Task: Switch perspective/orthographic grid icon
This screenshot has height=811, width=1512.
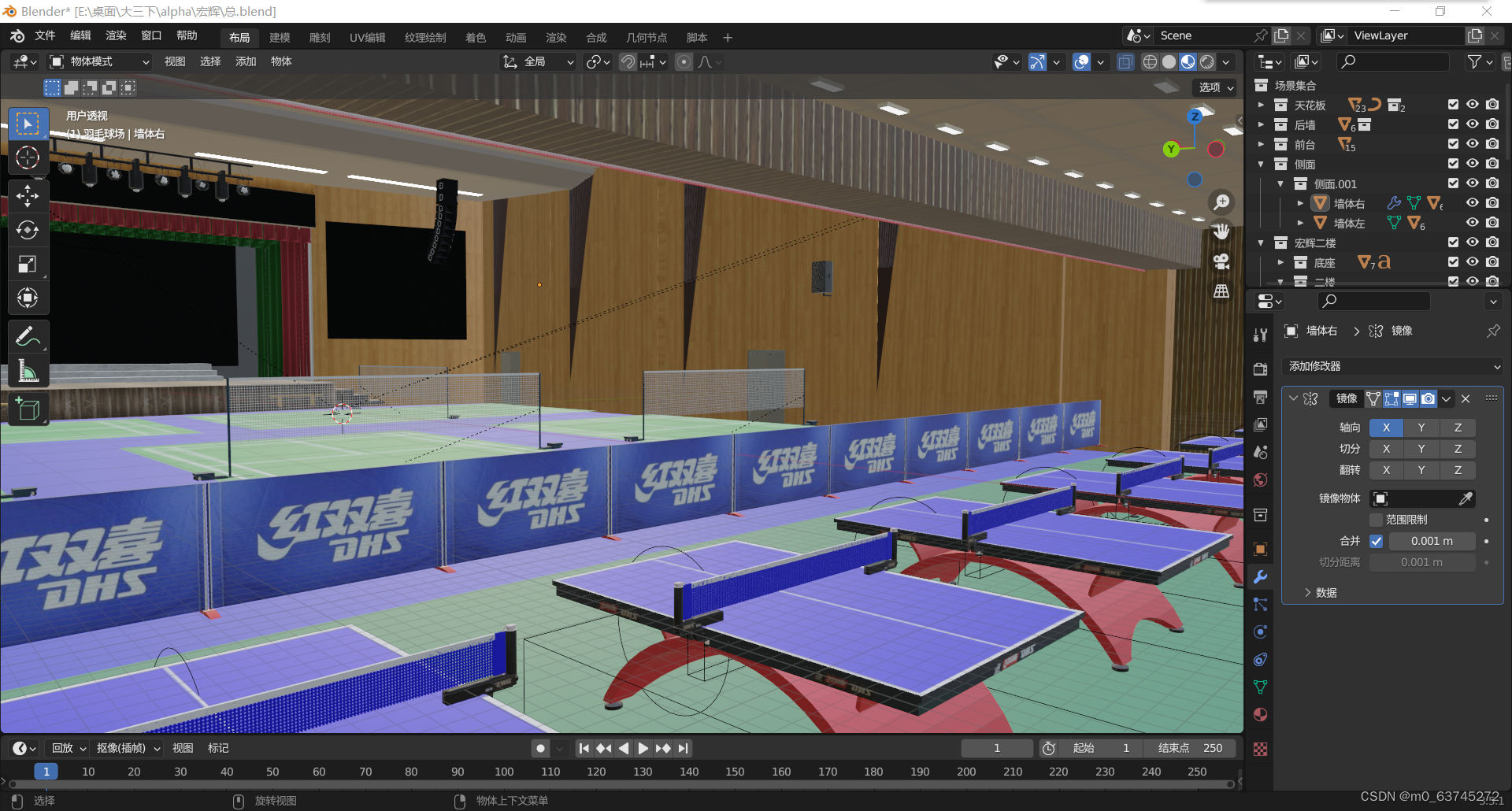Action: (1221, 291)
